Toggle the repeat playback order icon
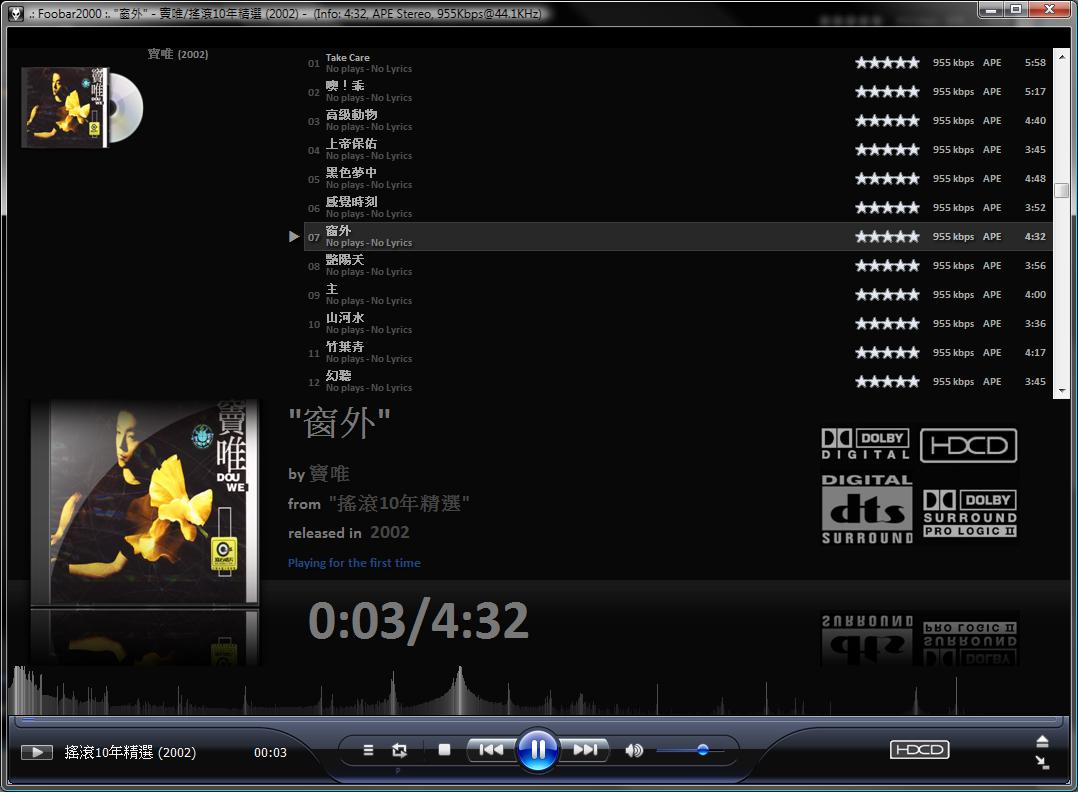 click(x=399, y=750)
